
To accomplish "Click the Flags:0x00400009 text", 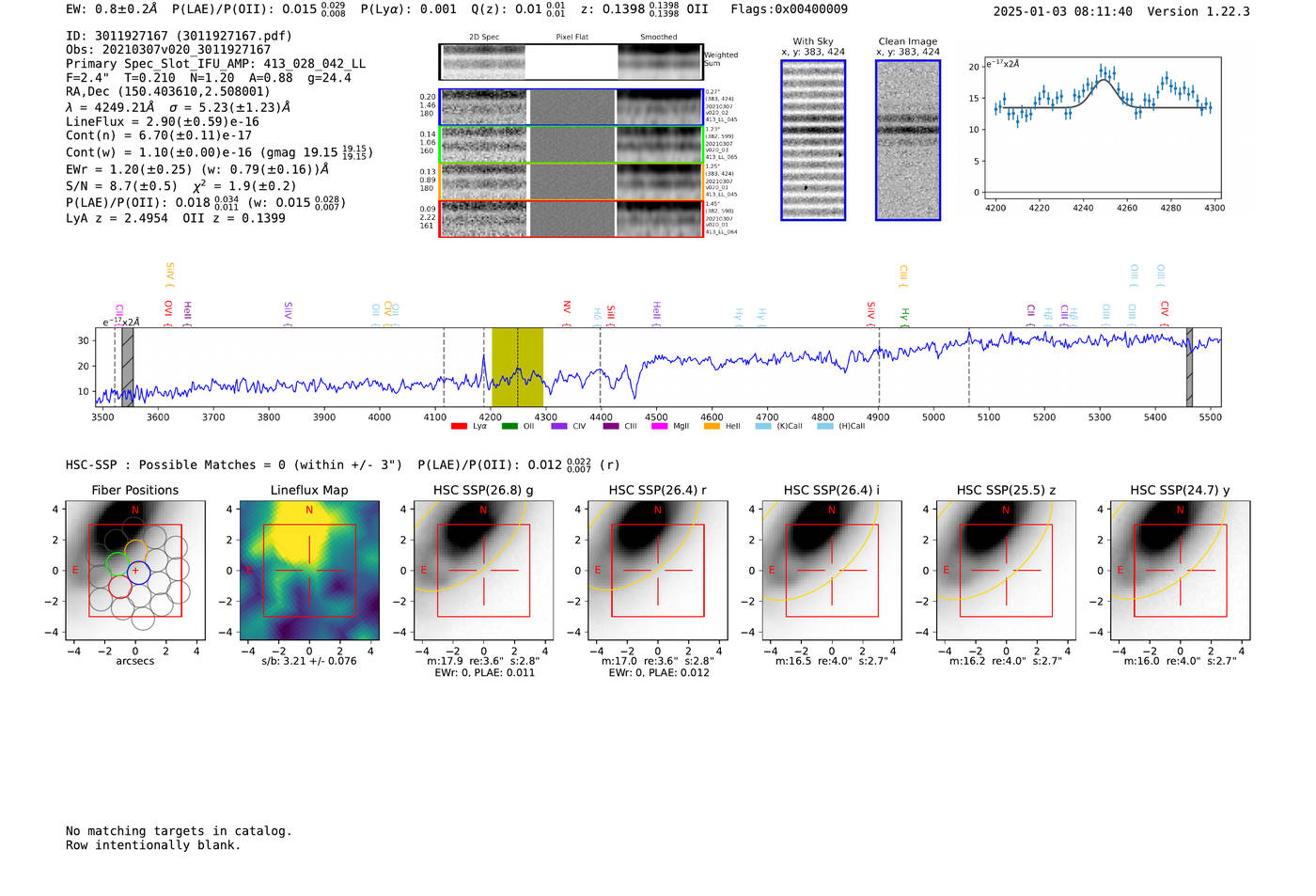I will [x=789, y=9].
